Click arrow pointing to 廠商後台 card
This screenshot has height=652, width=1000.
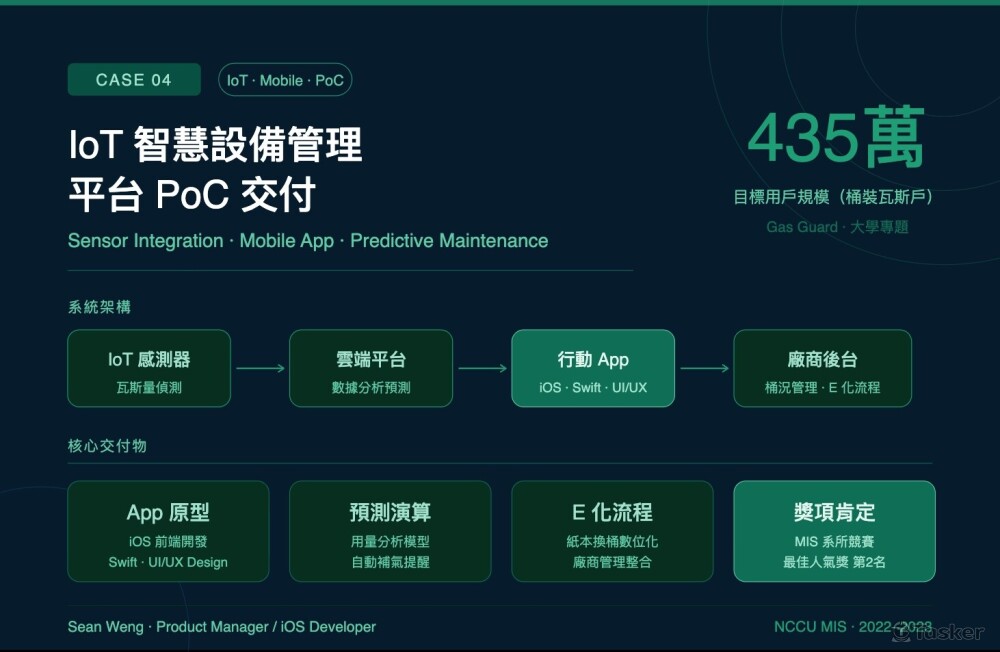click(704, 369)
